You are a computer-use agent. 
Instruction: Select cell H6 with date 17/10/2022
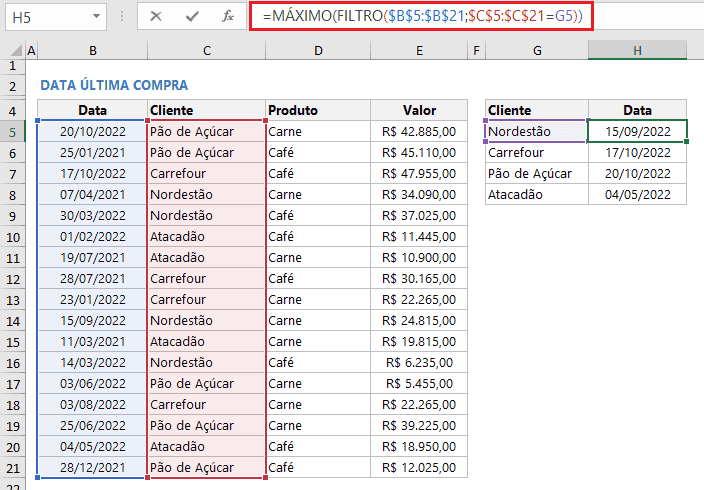(x=637, y=152)
